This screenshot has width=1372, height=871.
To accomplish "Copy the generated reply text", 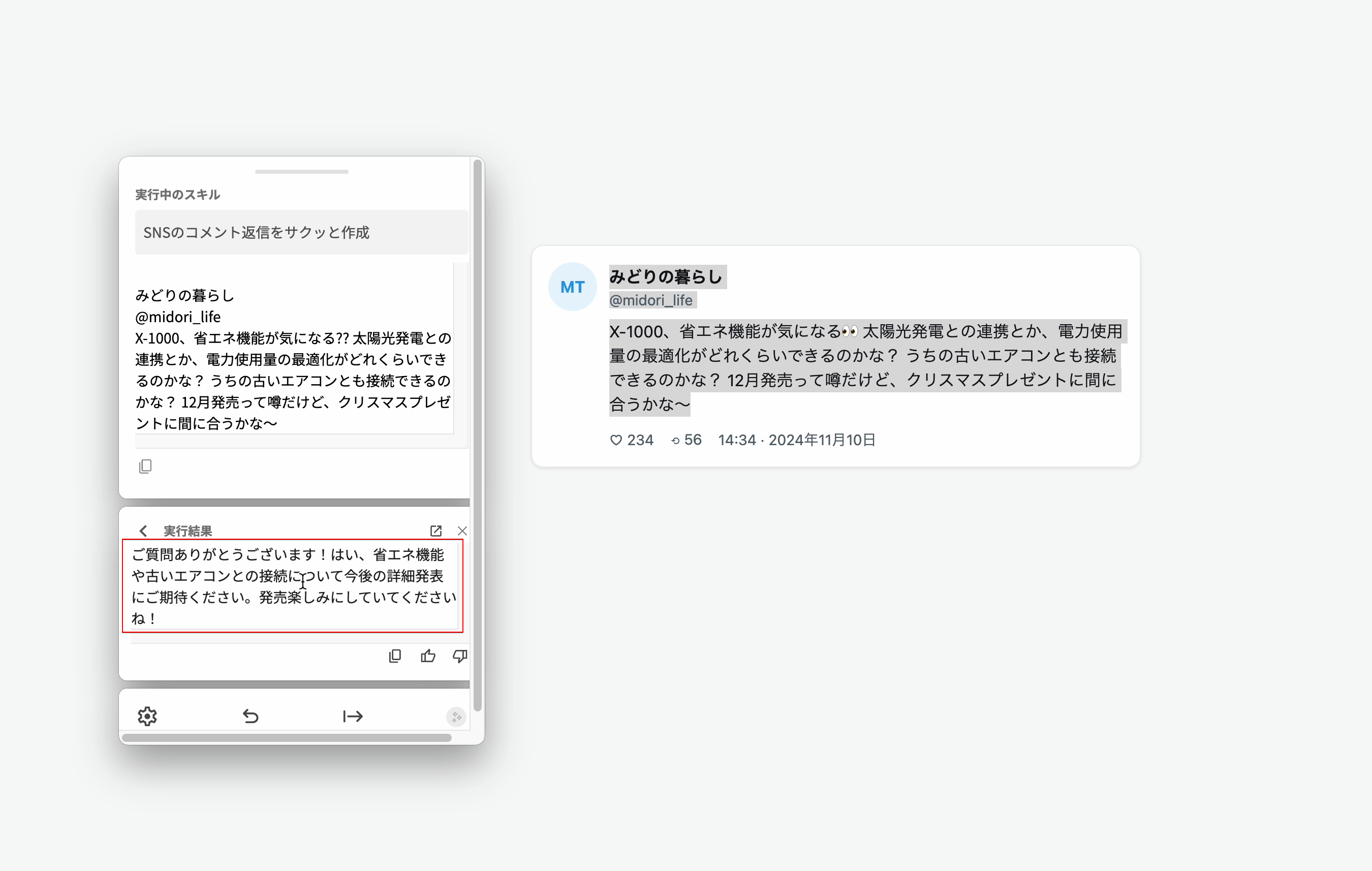I will 395,656.
